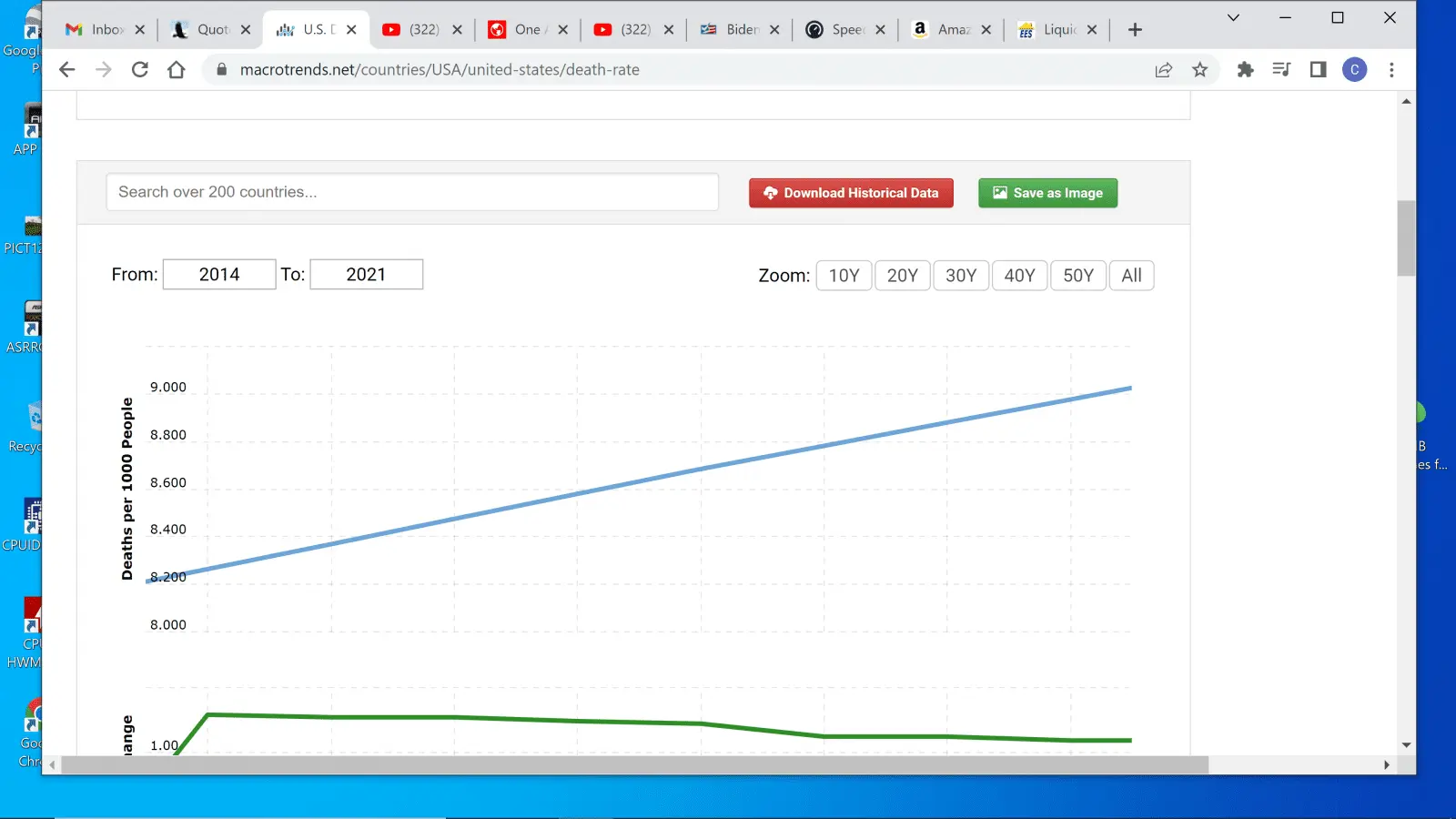Close the U.S. death rate tab
The width and height of the screenshot is (1456, 819).
click(351, 30)
